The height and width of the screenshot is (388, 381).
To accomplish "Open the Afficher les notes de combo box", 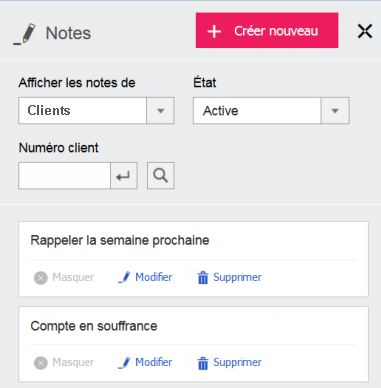I will point(96,111).
